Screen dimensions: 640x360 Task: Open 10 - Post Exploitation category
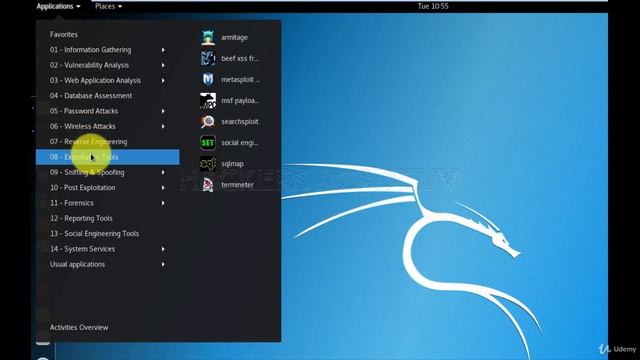[108, 188]
